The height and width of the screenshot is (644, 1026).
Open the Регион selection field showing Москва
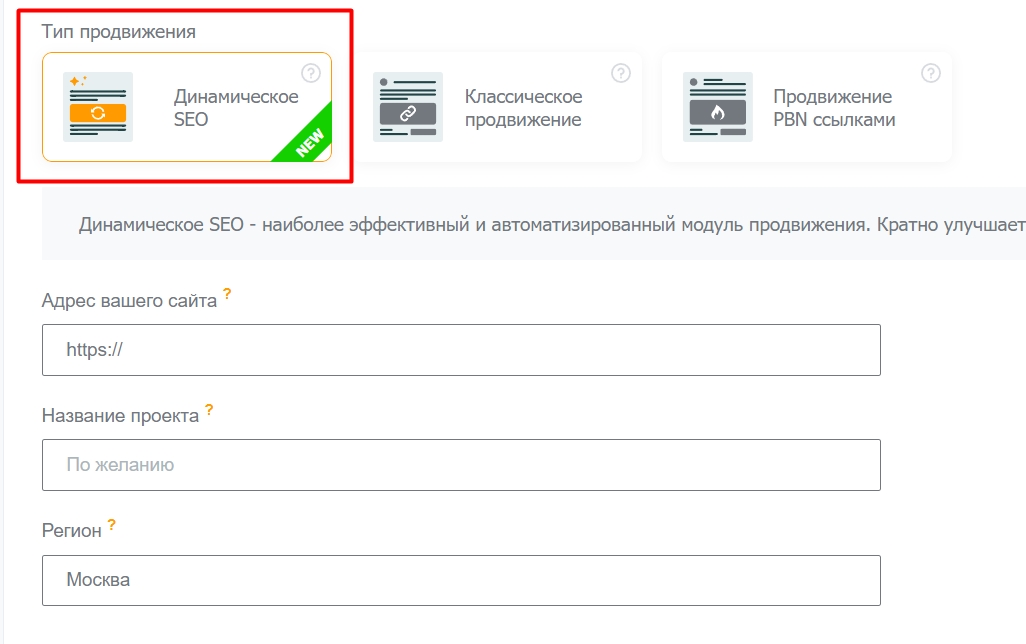tap(460, 579)
